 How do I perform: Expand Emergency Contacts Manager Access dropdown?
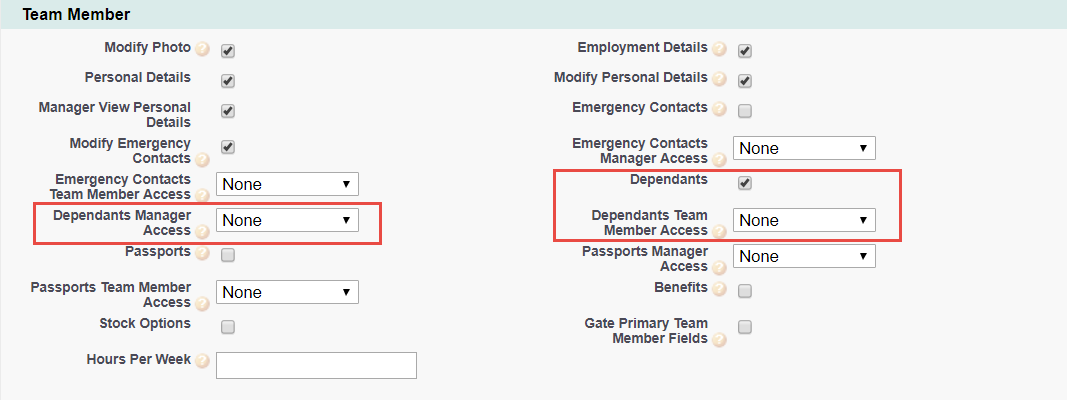(804, 148)
